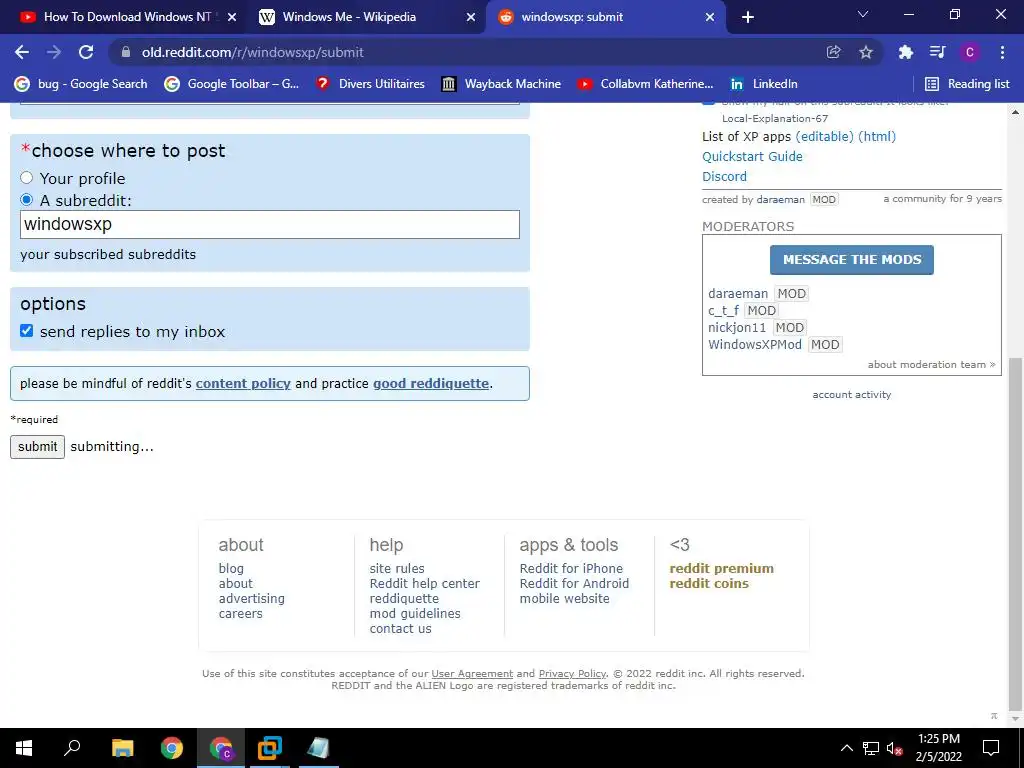This screenshot has height=768, width=1024.
Task: Open about moderation team link
Action: [931, 364]
